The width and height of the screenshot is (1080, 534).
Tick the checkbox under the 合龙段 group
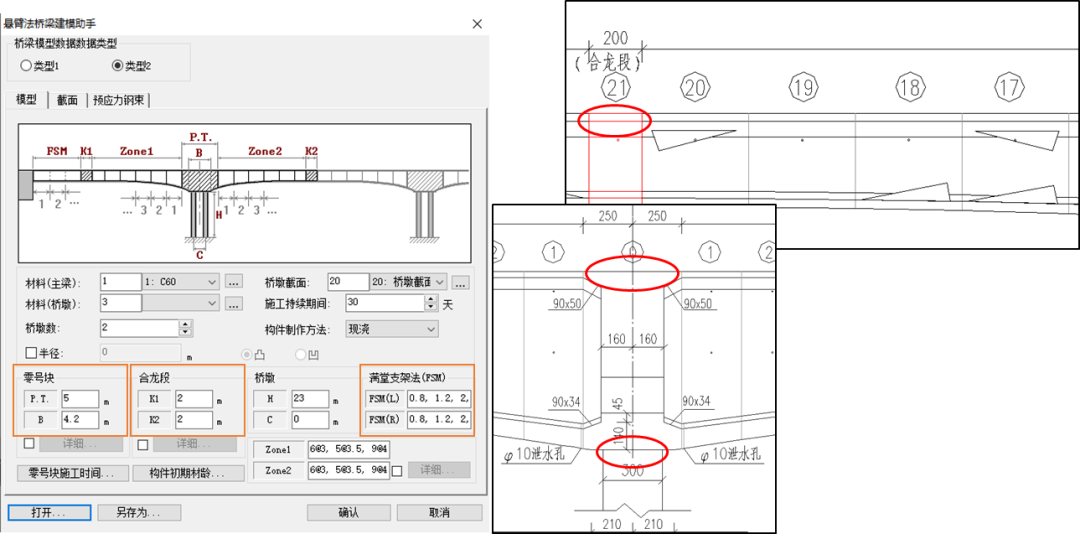[143, 444]
